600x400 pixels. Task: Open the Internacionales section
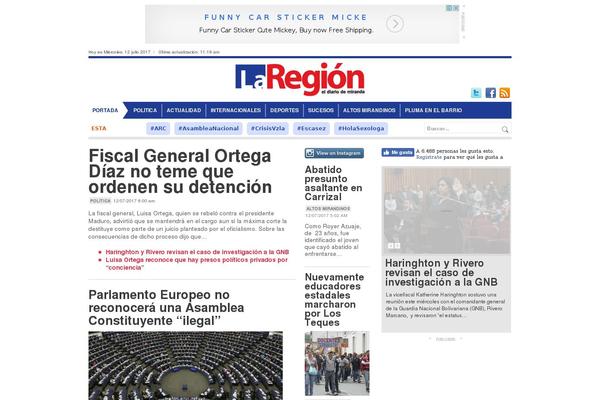[236, 110]
